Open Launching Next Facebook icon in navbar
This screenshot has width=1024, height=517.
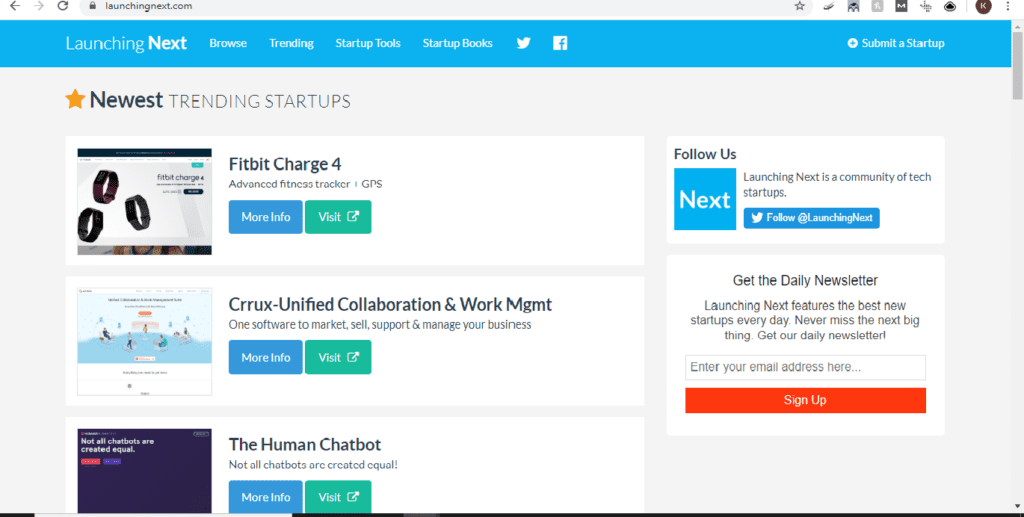(560, 43)
